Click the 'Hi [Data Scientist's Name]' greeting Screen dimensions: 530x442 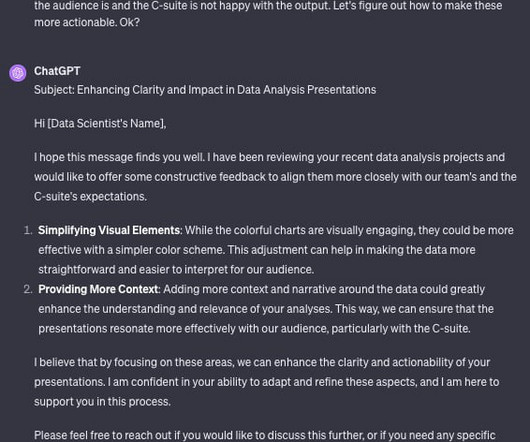tap(100, 123)
